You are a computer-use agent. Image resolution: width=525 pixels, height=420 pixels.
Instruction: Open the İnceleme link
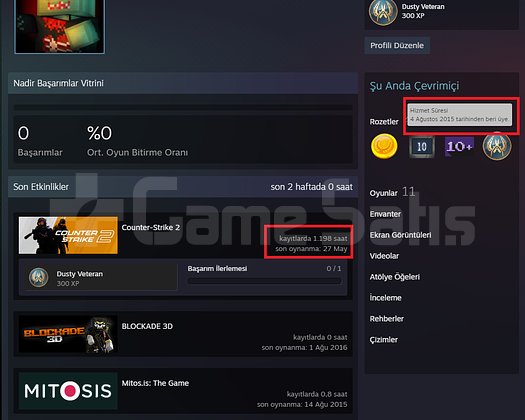pyautogui.click(x=385, y=298)
